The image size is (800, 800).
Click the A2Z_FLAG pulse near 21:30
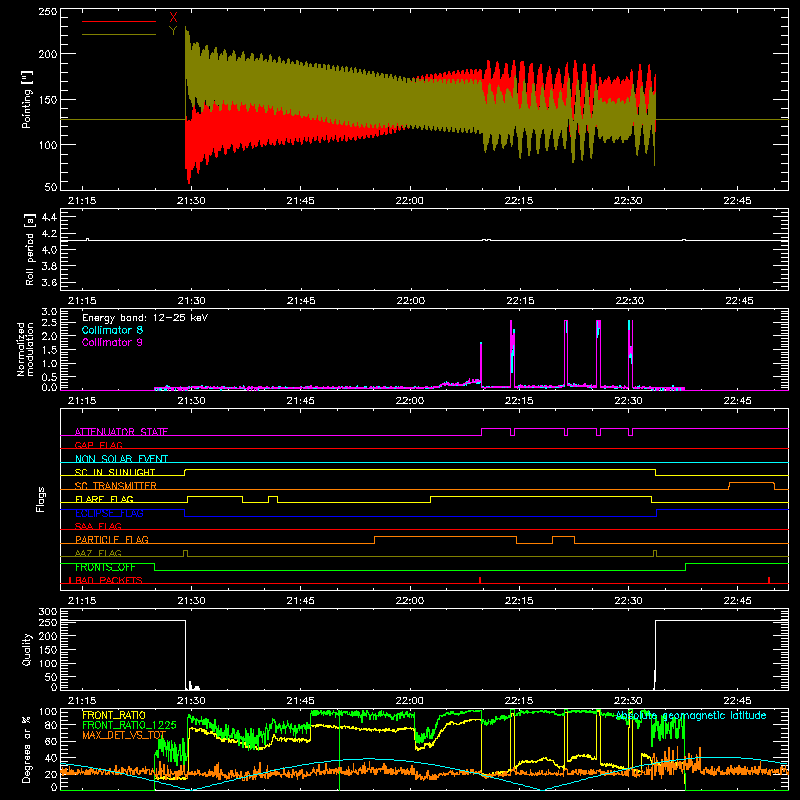[x=185, y=553]
